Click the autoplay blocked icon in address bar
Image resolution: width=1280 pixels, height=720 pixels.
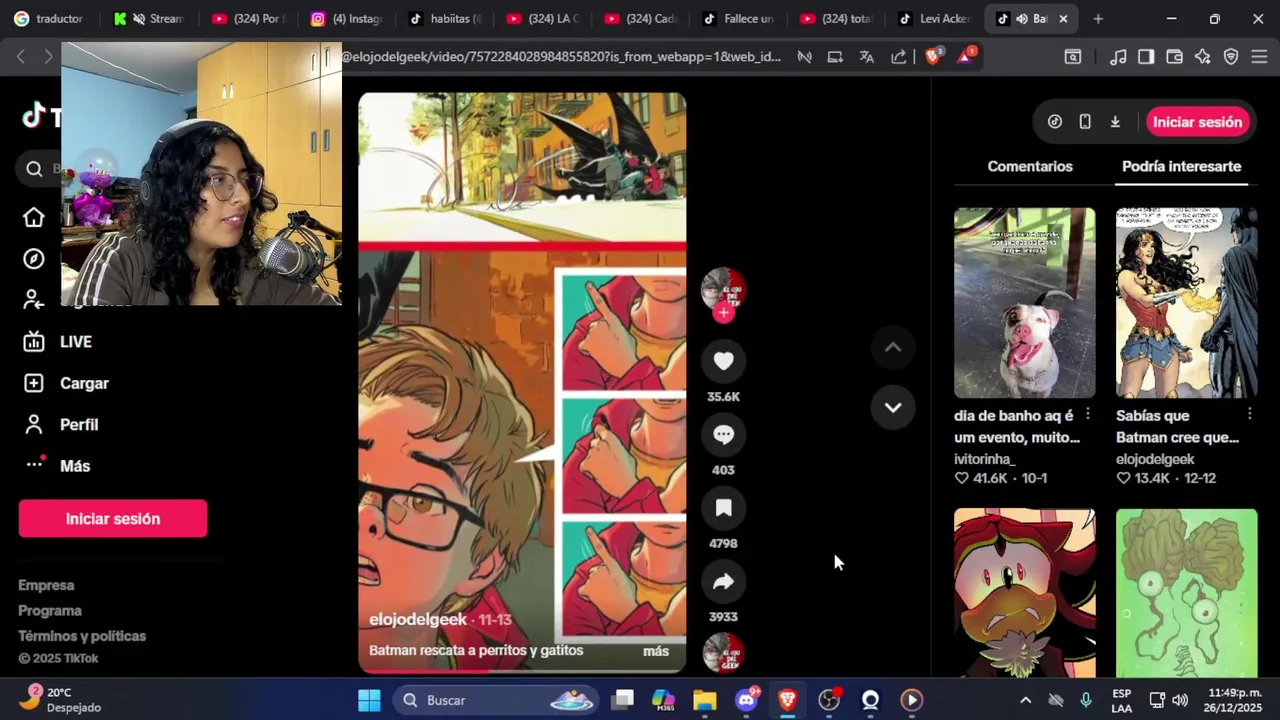click(804, 57)
